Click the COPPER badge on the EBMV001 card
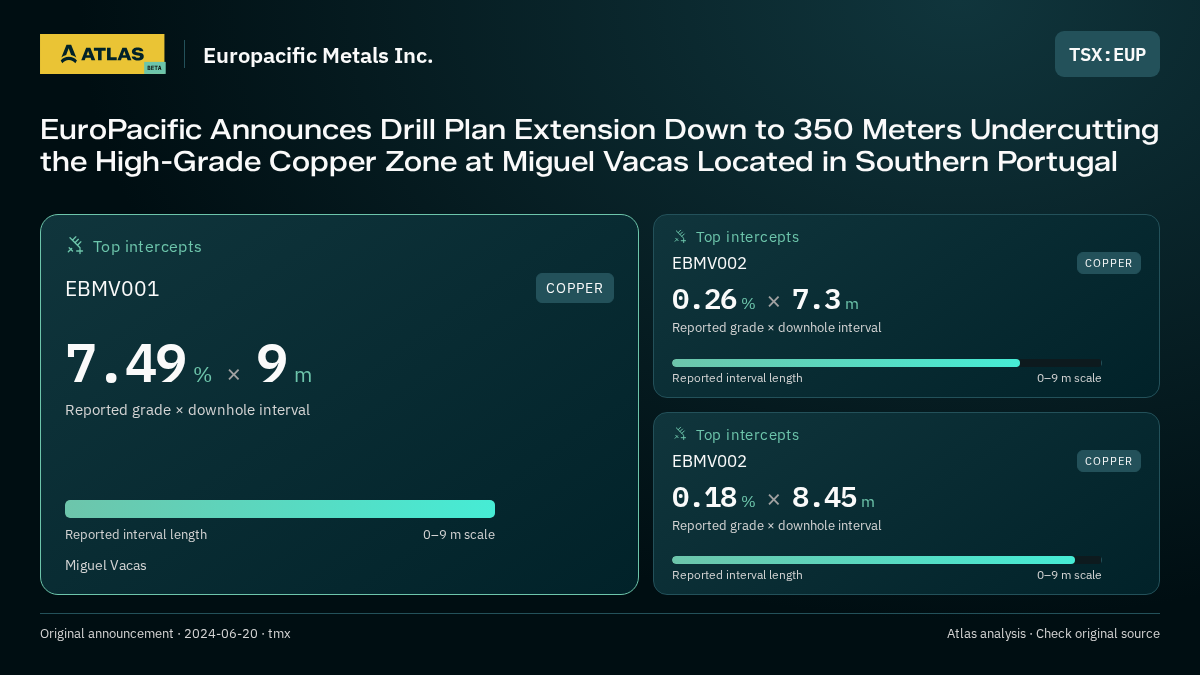 point(575,288)
